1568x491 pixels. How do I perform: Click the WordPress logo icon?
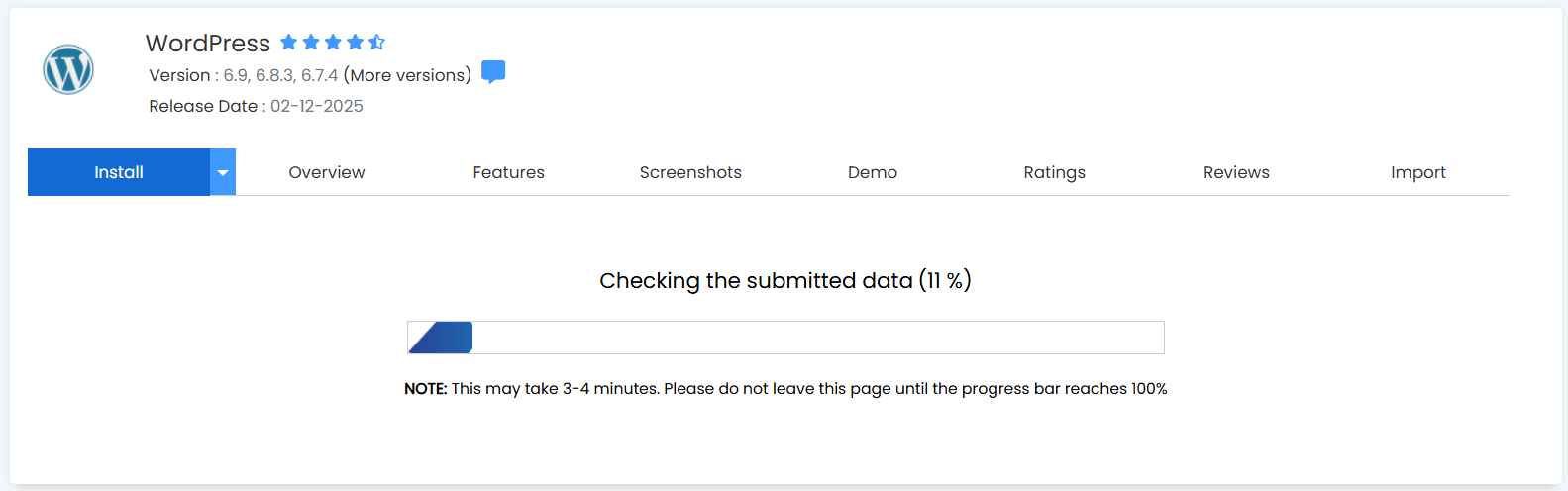tap(68, 70)
